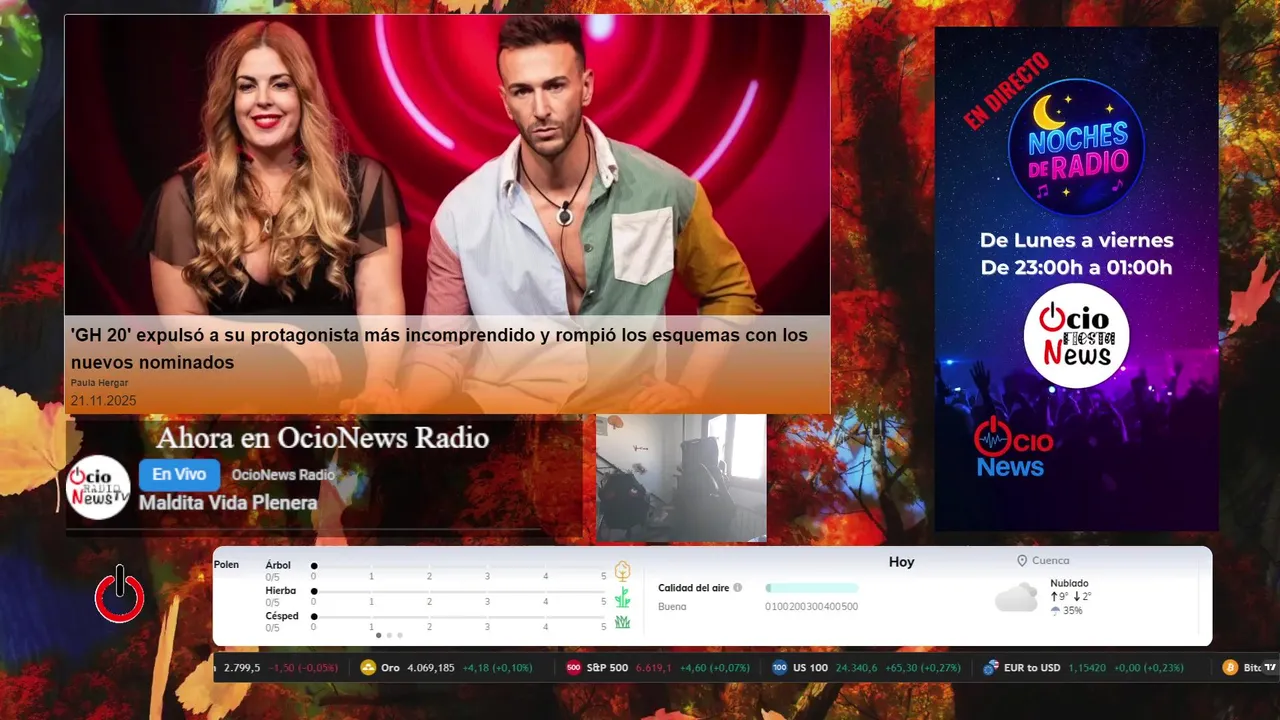Click the EUR to USD flag icon
The height and width of the screenshot is (720, 1280).
(x=991, y=667)
